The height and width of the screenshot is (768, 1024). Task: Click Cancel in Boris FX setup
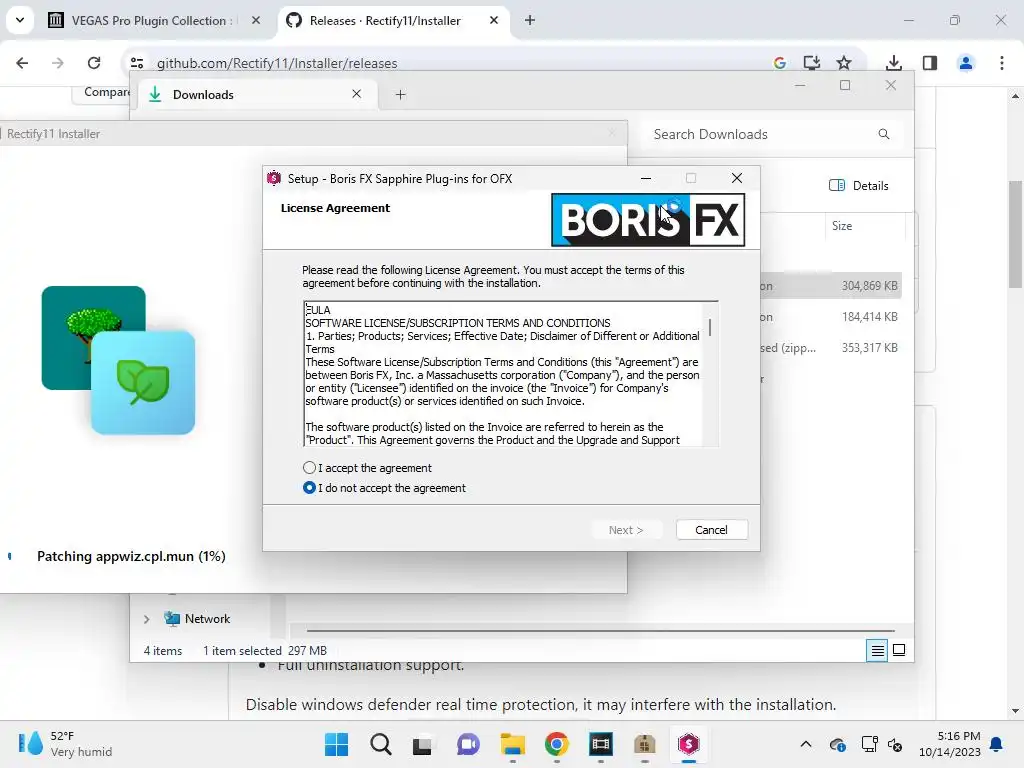(x=711, y=530)
